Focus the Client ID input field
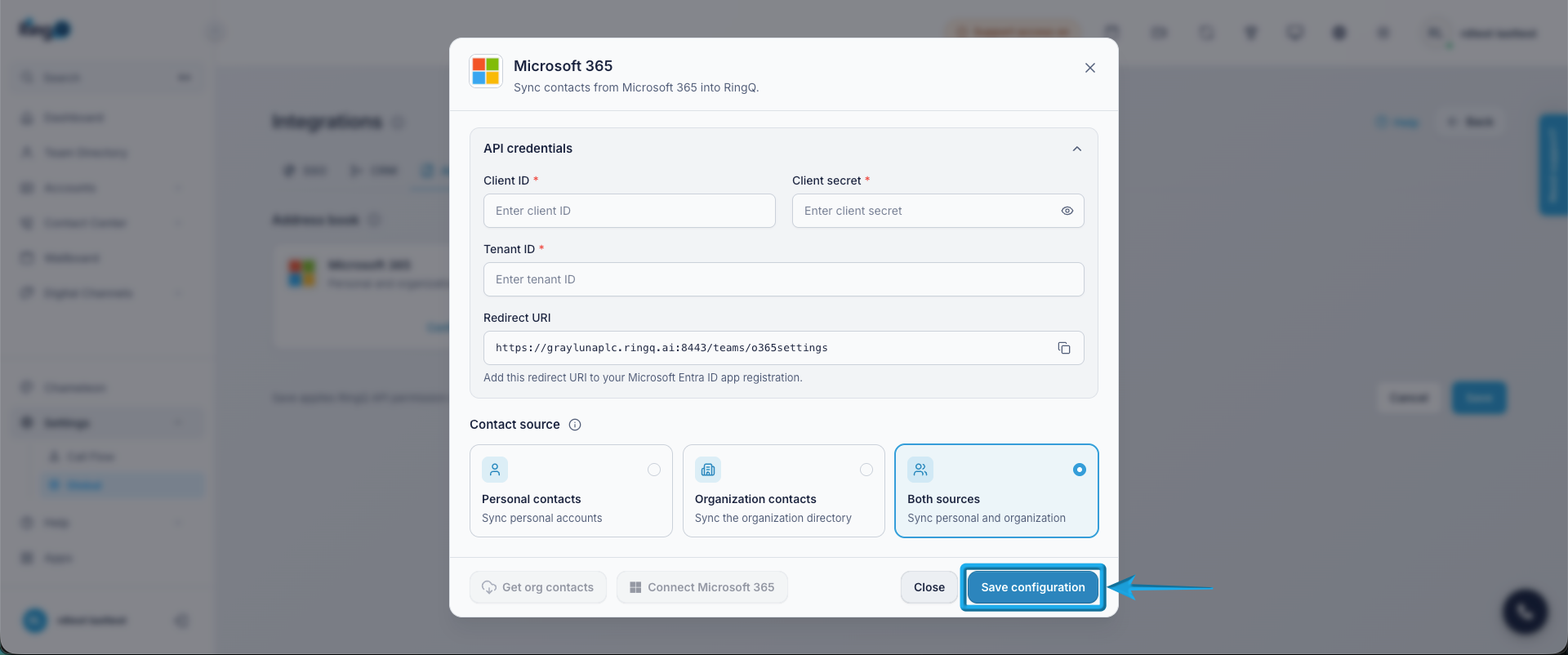 [x=629, y=211]
